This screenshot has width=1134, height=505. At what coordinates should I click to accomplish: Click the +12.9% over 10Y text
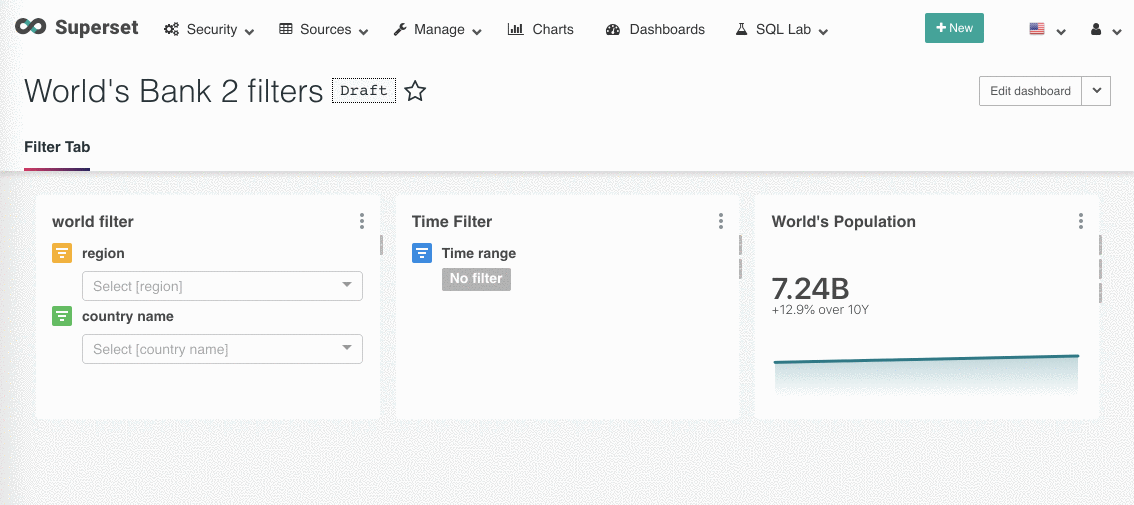[x=820, y=310]
